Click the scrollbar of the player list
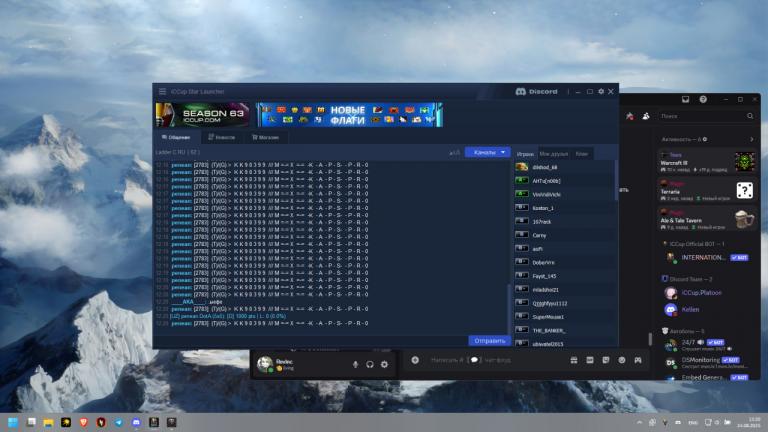This screenshot has height=432, width=768. [x=616, y=180]
